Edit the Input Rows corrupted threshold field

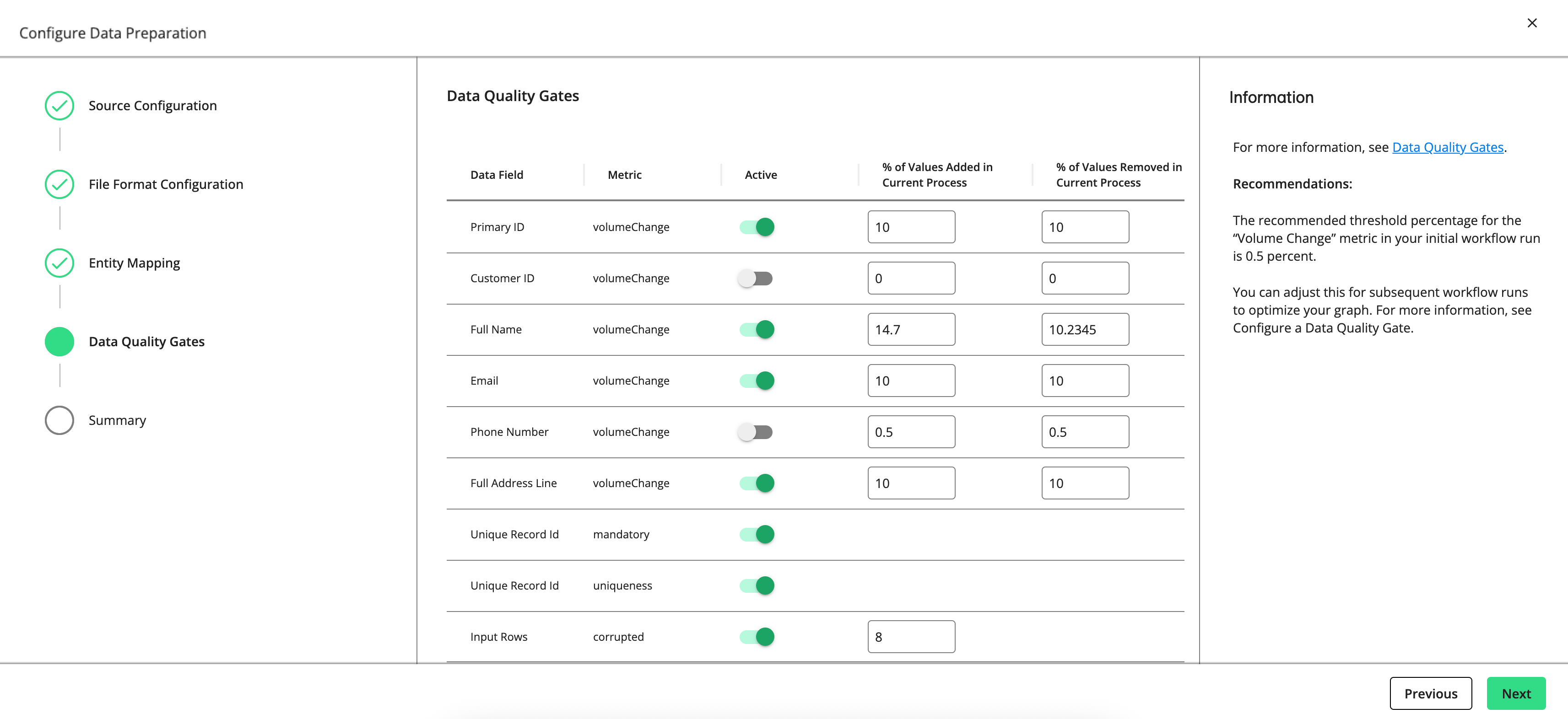[x=911, y=636]
